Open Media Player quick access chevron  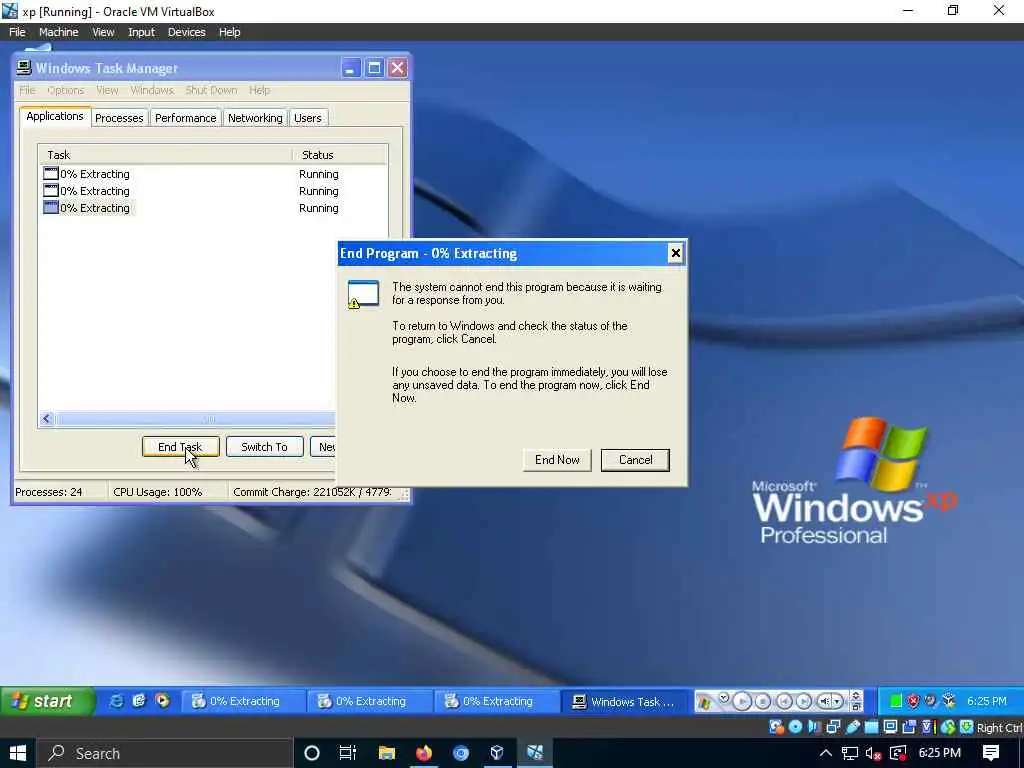click(x=724, y=698)
